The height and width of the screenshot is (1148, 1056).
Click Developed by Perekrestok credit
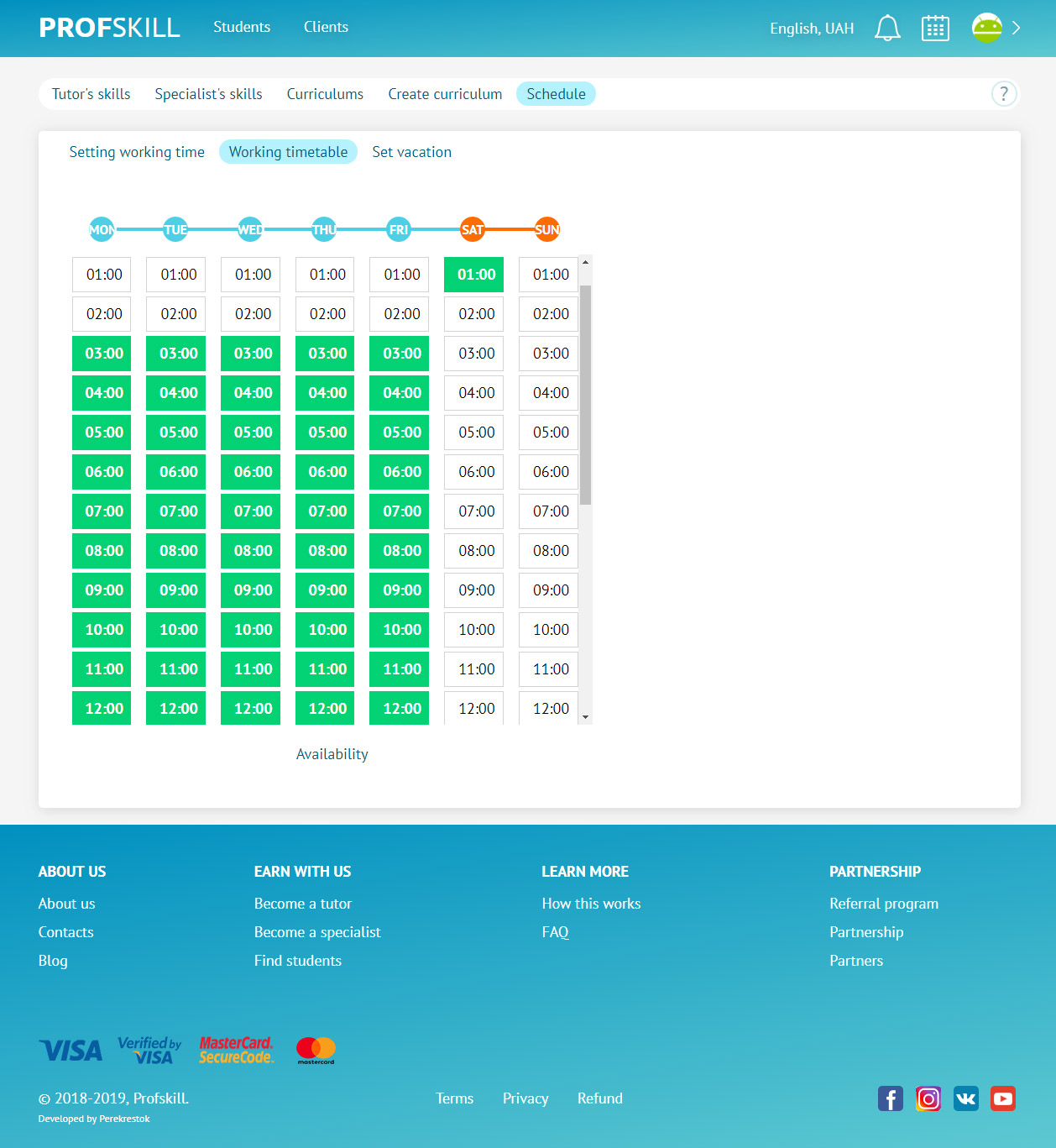coord(94,1119)
